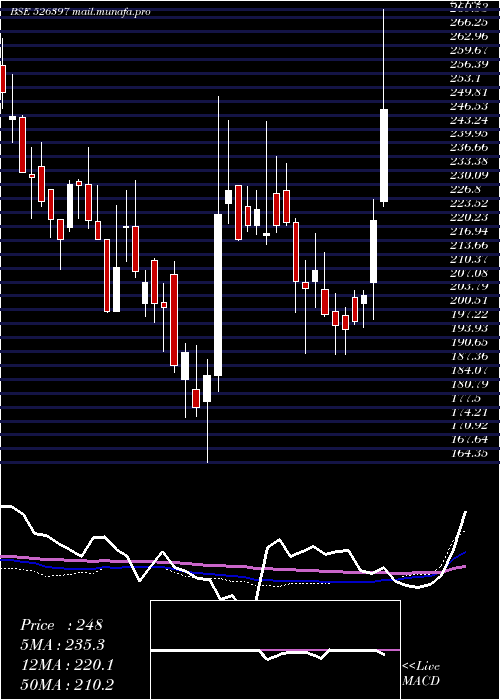Click the blue 12MA line in lower panel
Viewport: 500px width, 700px height.
(x=232, y=576)
